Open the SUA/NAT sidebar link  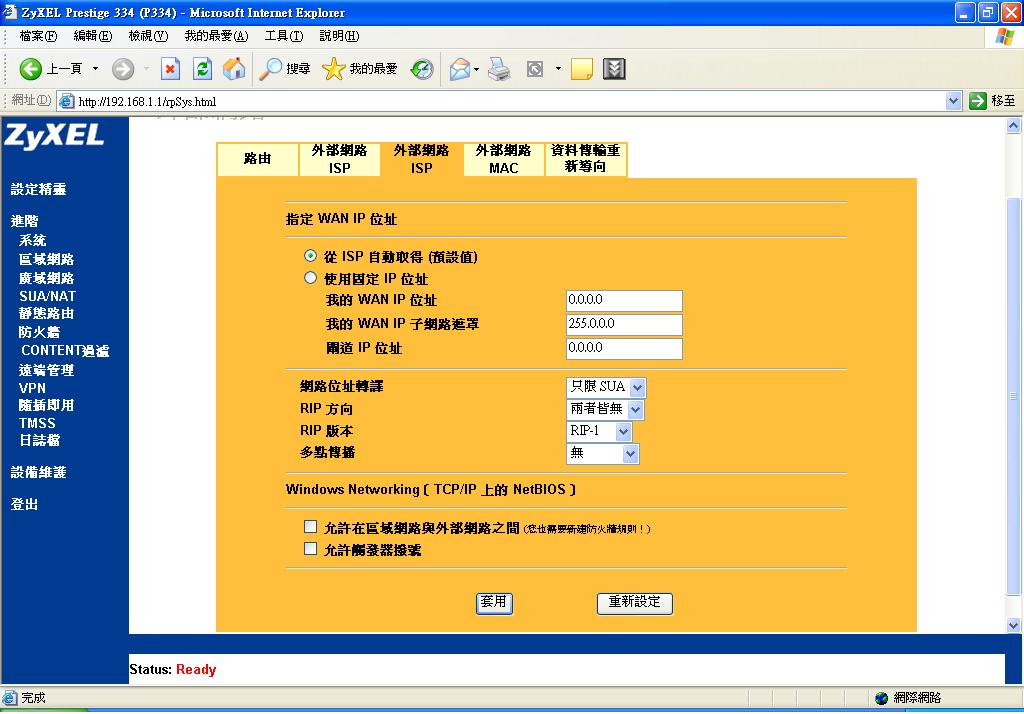click(47, 296)
